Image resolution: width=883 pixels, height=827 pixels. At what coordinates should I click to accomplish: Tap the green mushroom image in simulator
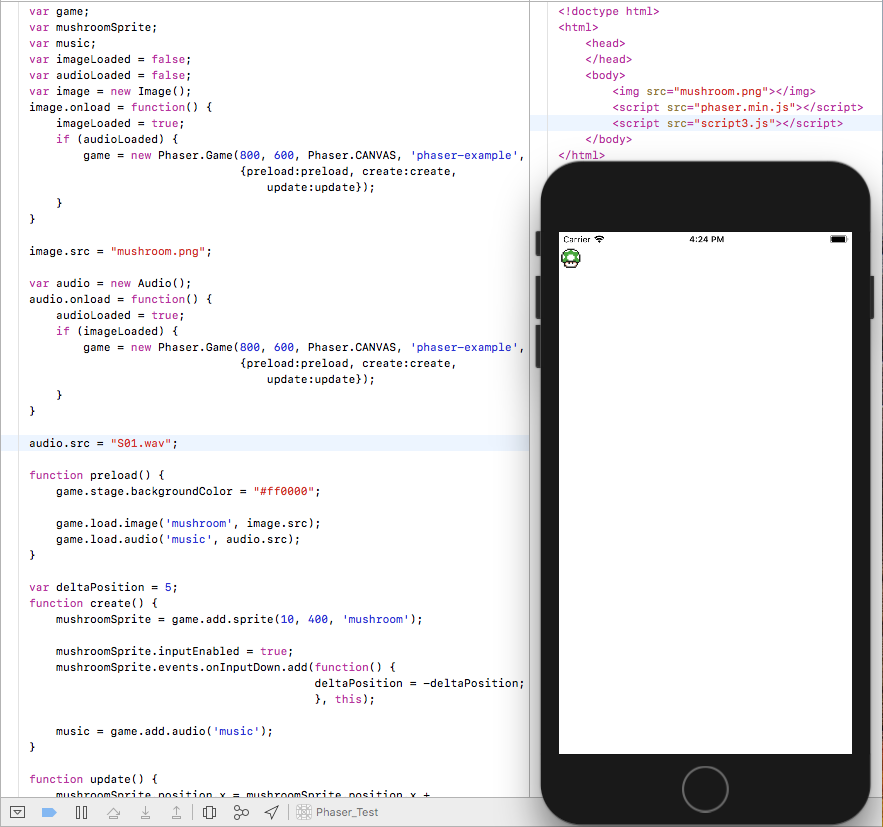(x=570, y=258)
